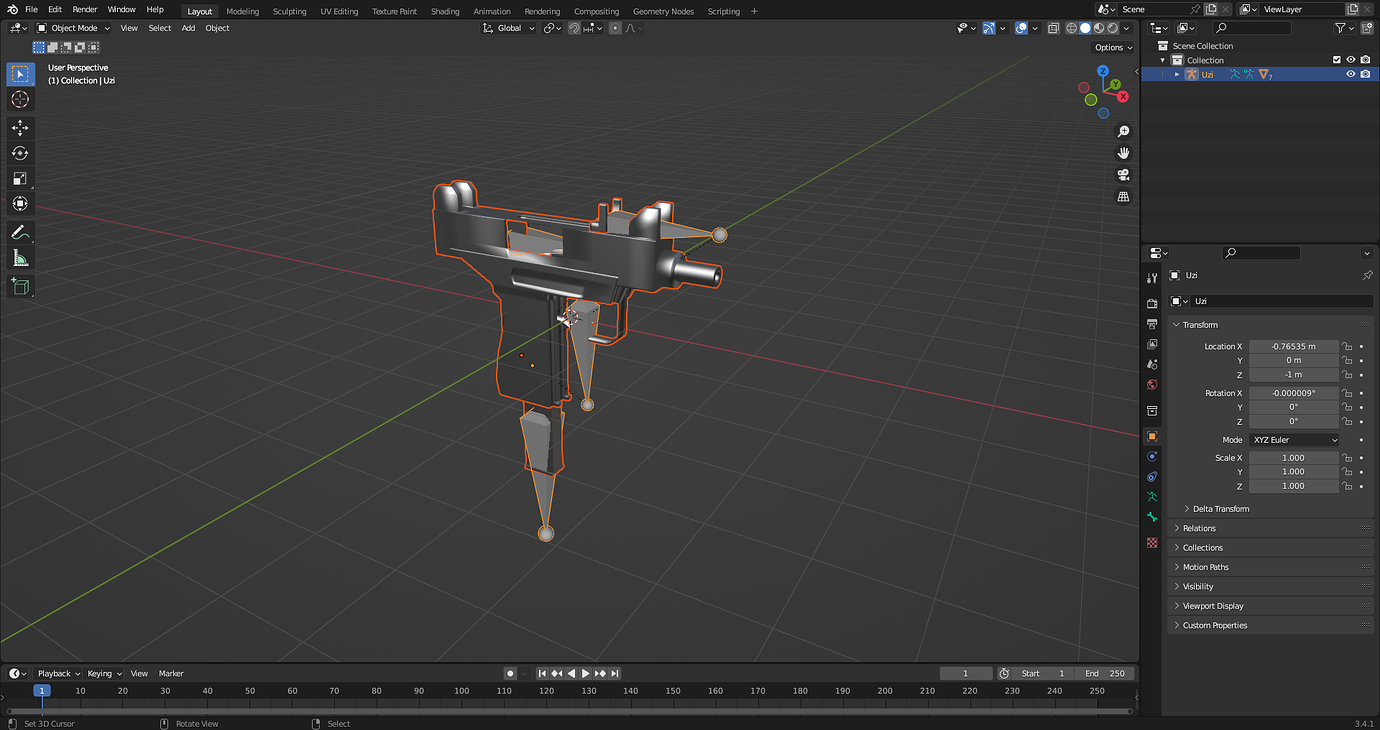
Task: Select the Annotate tool
Action: (x=20, y=233)
